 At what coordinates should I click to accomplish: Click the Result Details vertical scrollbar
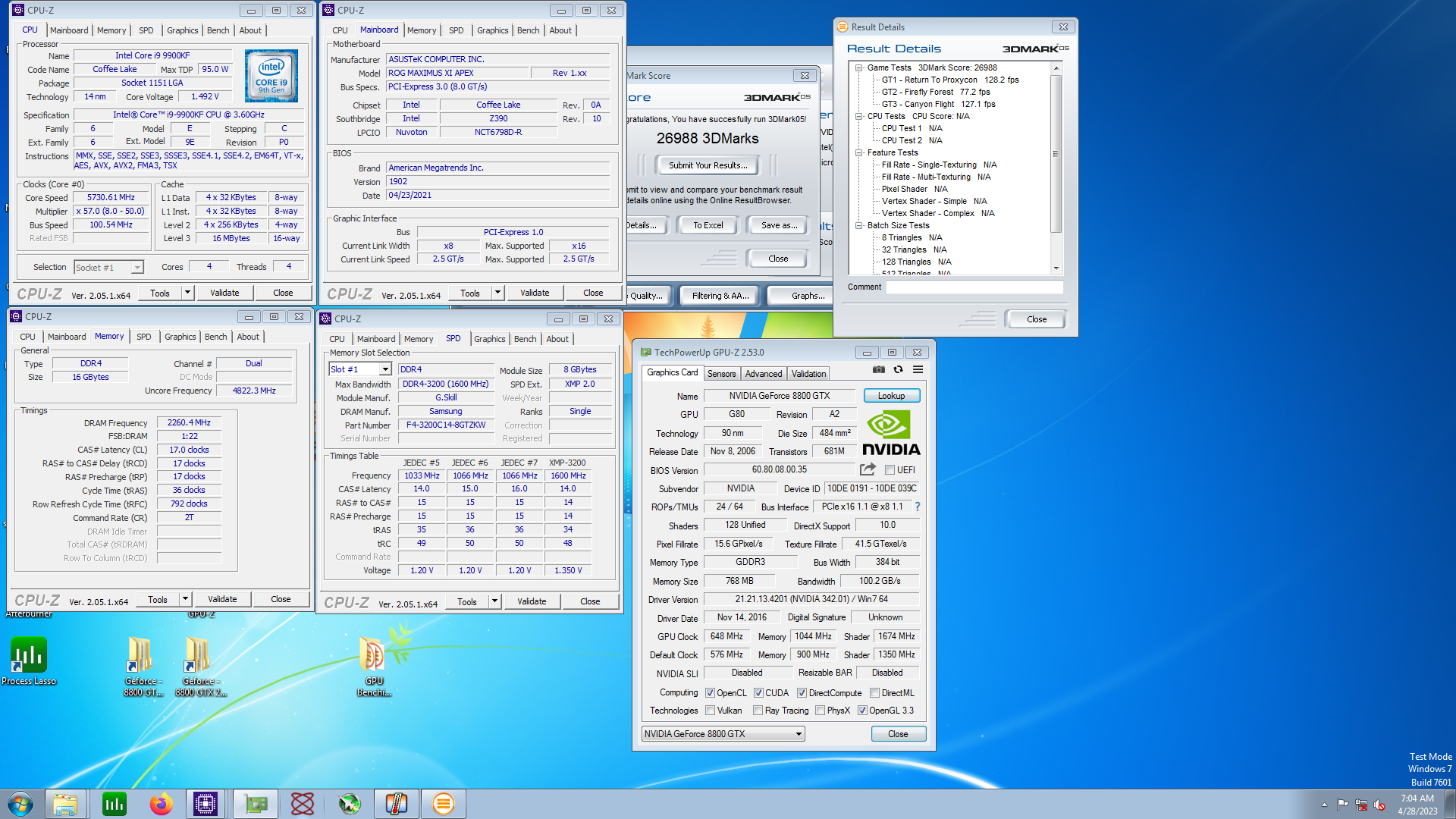(x=1056, y=153)
